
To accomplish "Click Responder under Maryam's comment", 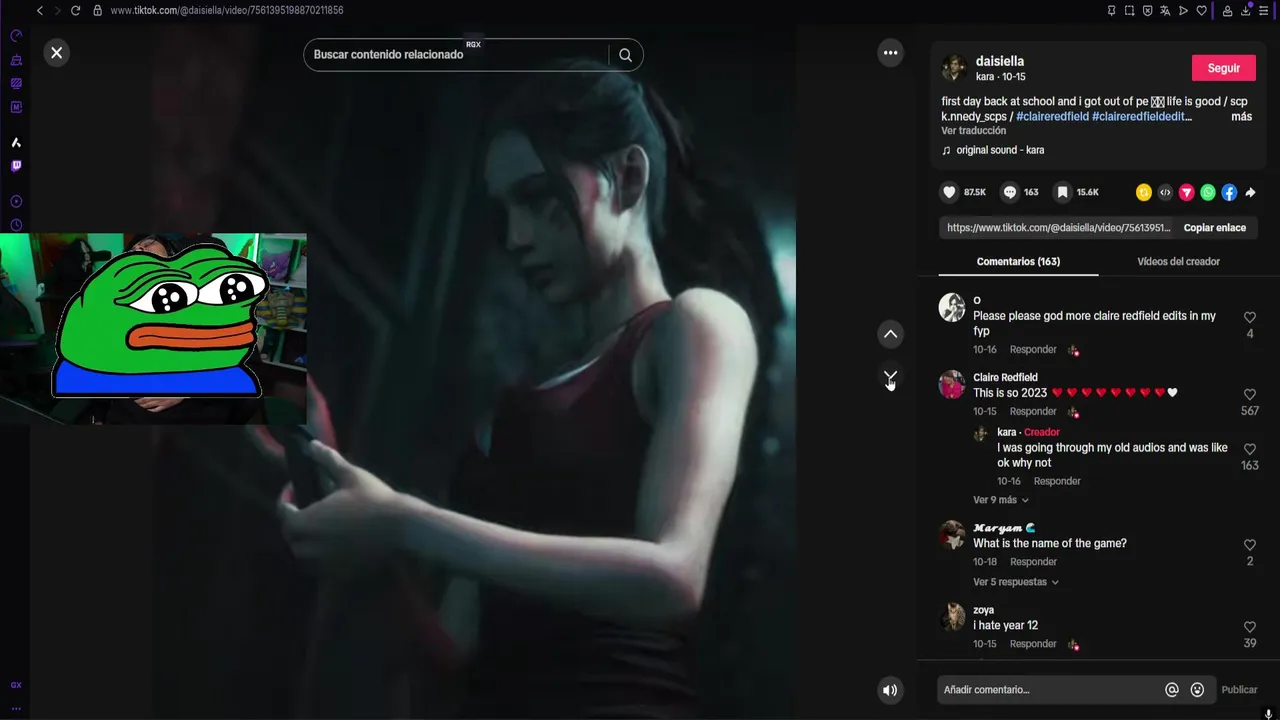I will click(x=1033, y=562).
